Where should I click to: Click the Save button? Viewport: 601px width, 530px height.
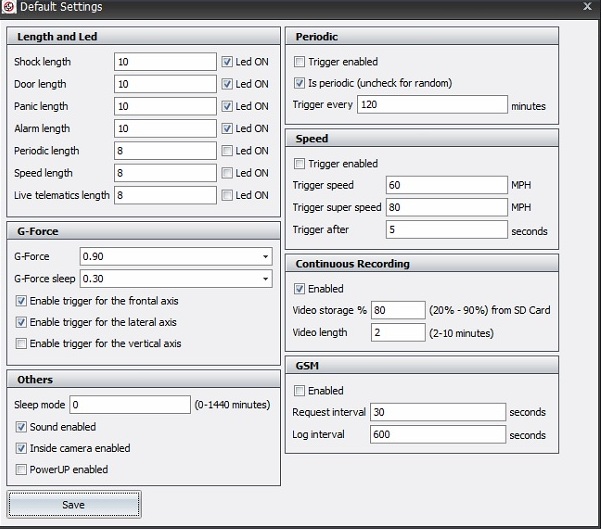tap(74, 504)
